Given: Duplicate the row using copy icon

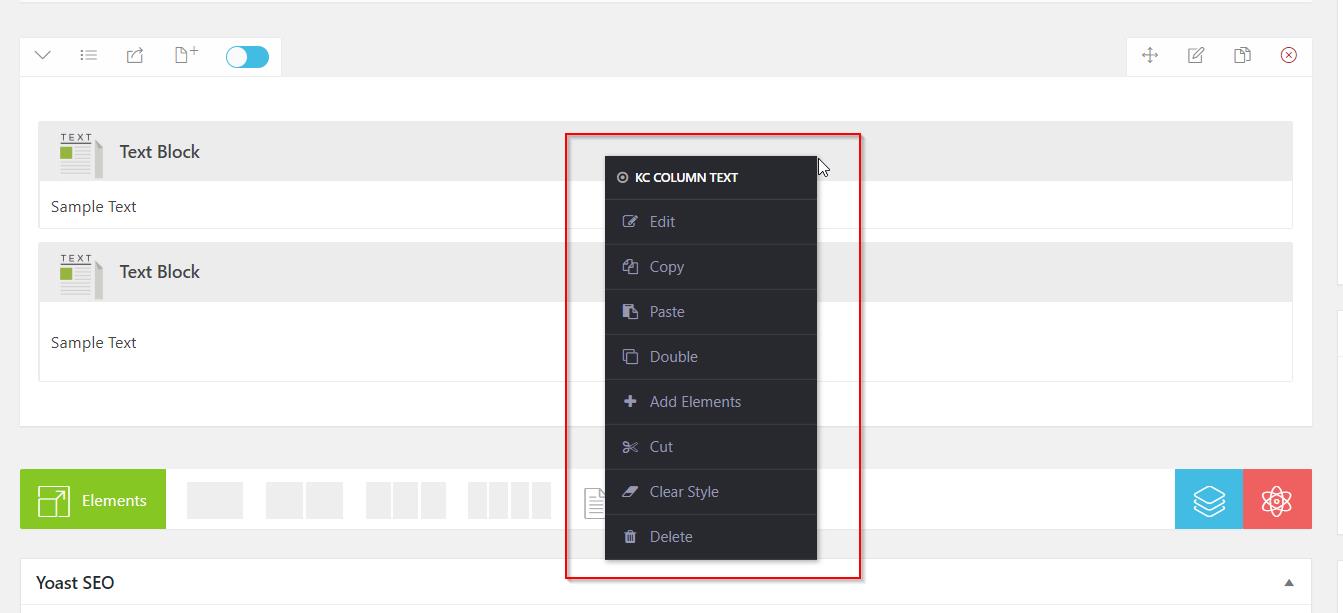Looking at the screenshot, I should click(x=1242, y=55).
